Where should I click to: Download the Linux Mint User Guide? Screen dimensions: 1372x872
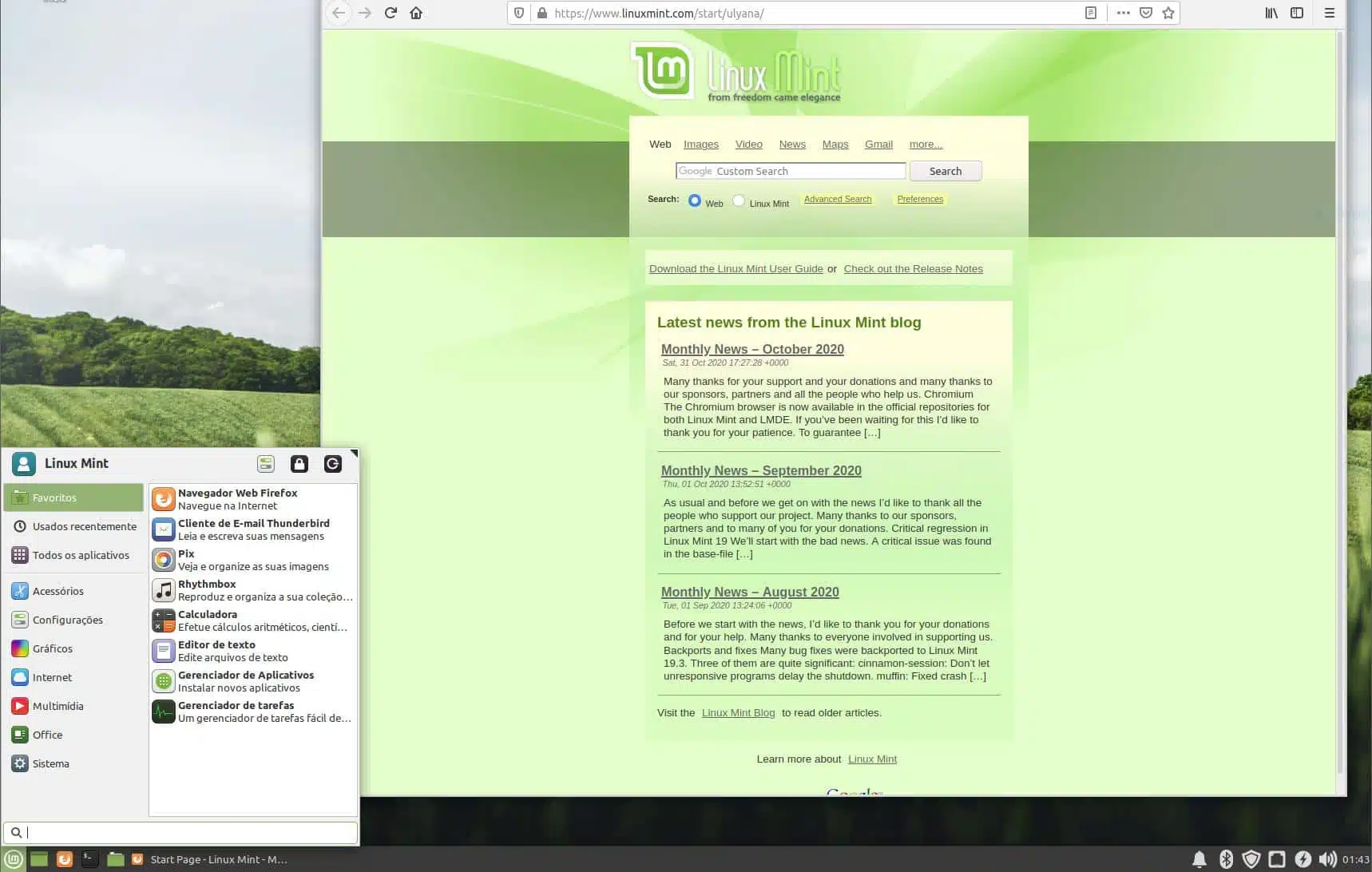tap(736, 269)
